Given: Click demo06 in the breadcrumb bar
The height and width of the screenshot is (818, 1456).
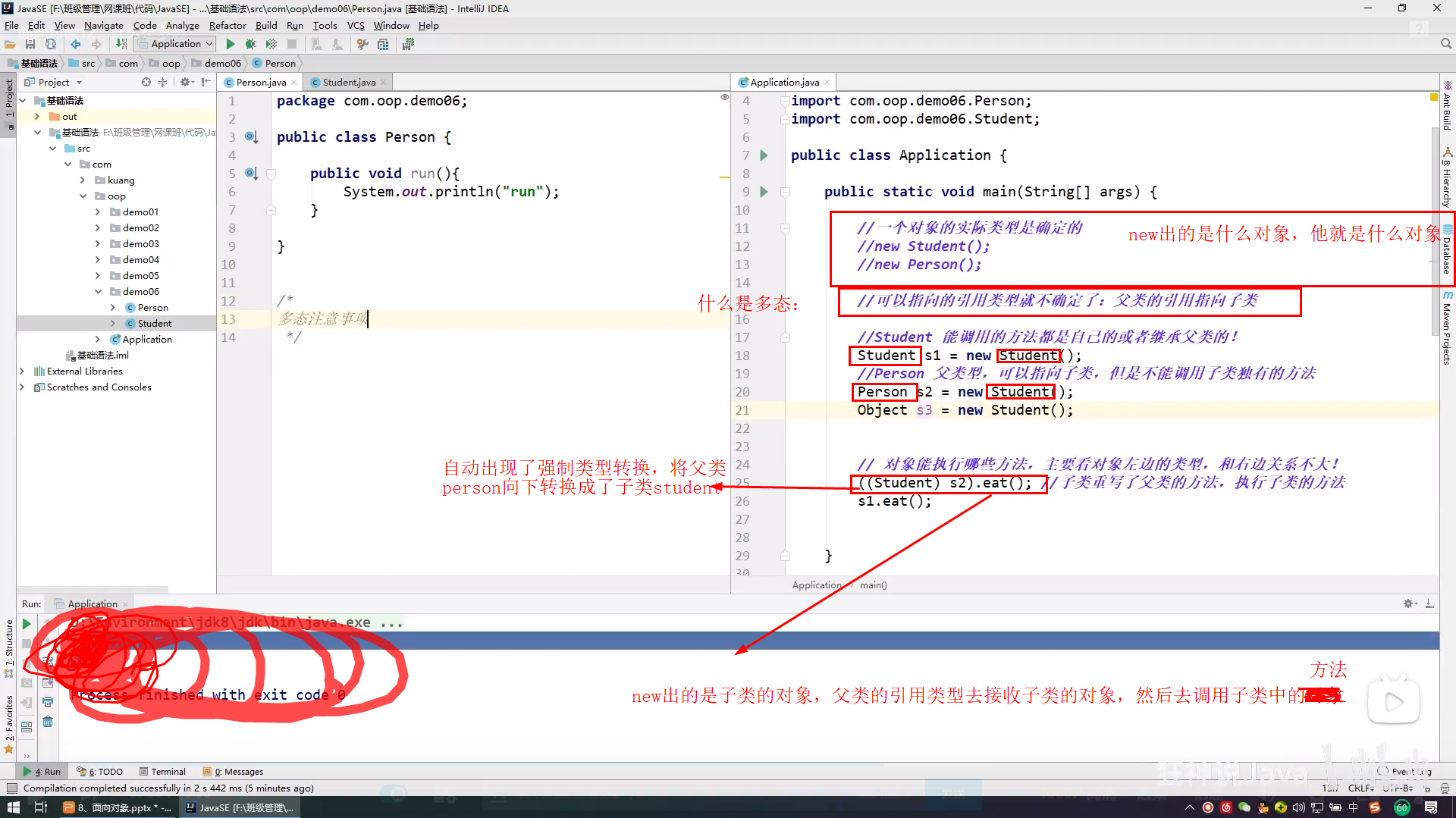Looking at the screenshot, I should pyautogui.click(x=216, y=63).
